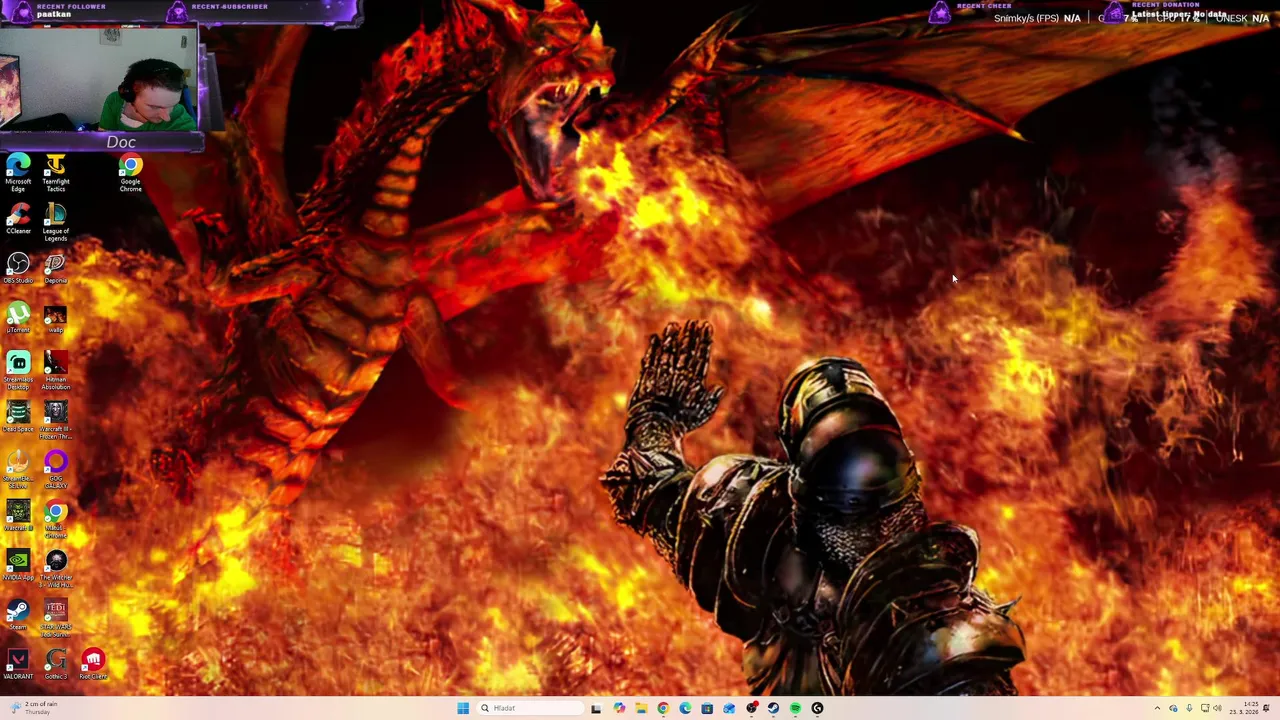Open the OBS Studio desktop shortcut
This screenshot has height=720, width=1280.
tap(18, 269)
